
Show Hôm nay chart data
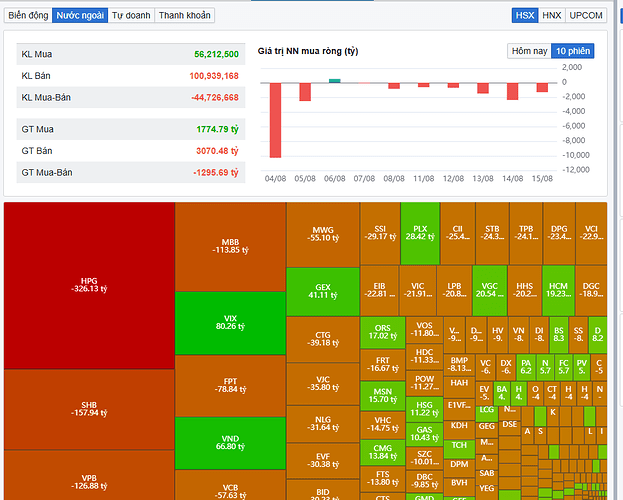tap(529, 51)
